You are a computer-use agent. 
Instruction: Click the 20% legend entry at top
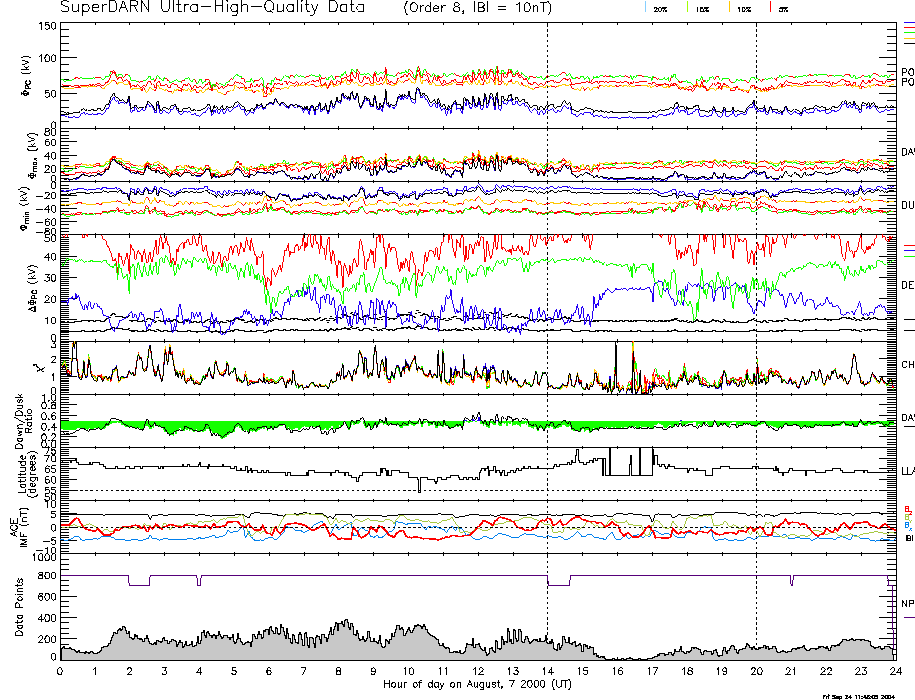coord(660,8)
